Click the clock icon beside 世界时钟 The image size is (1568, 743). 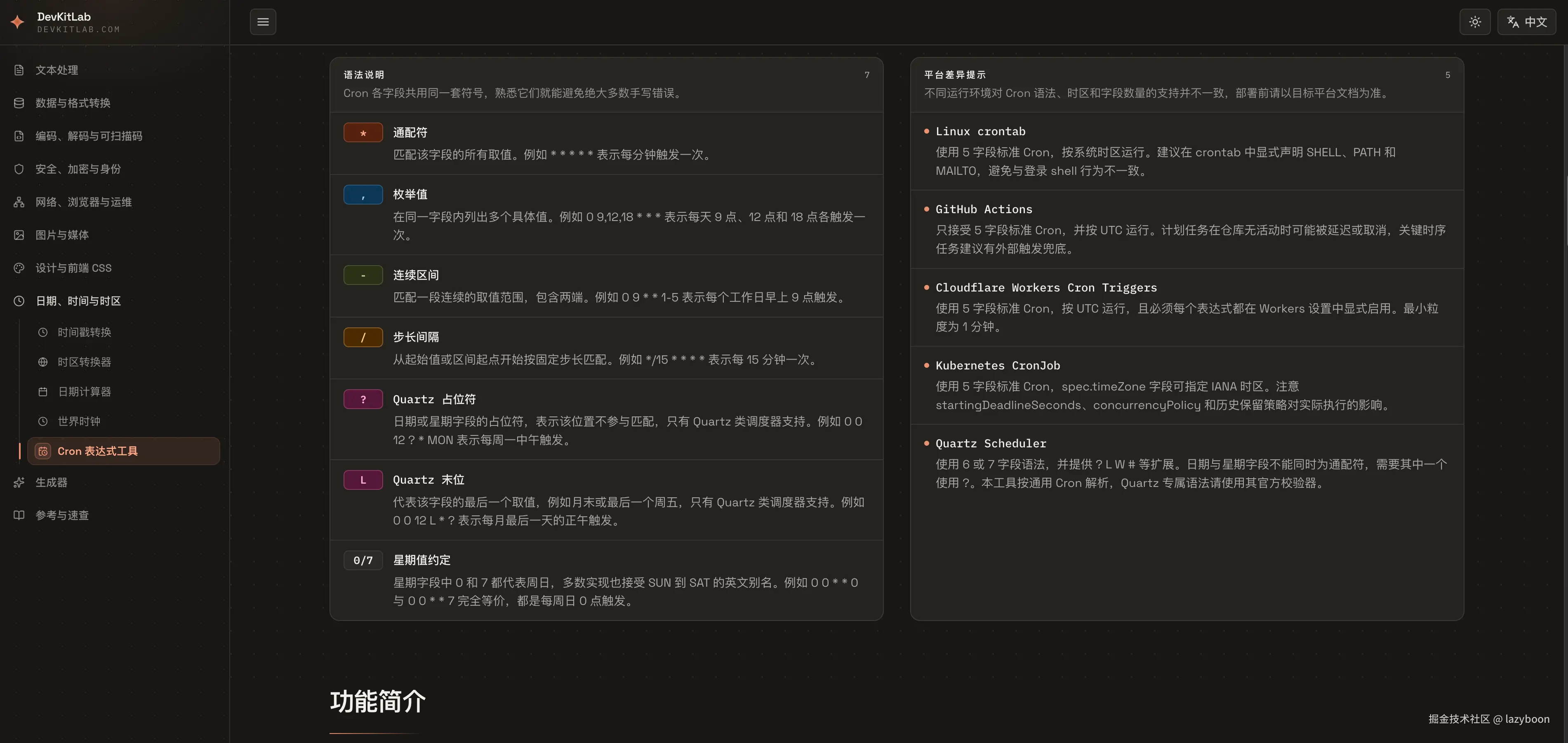click(42, 421)
